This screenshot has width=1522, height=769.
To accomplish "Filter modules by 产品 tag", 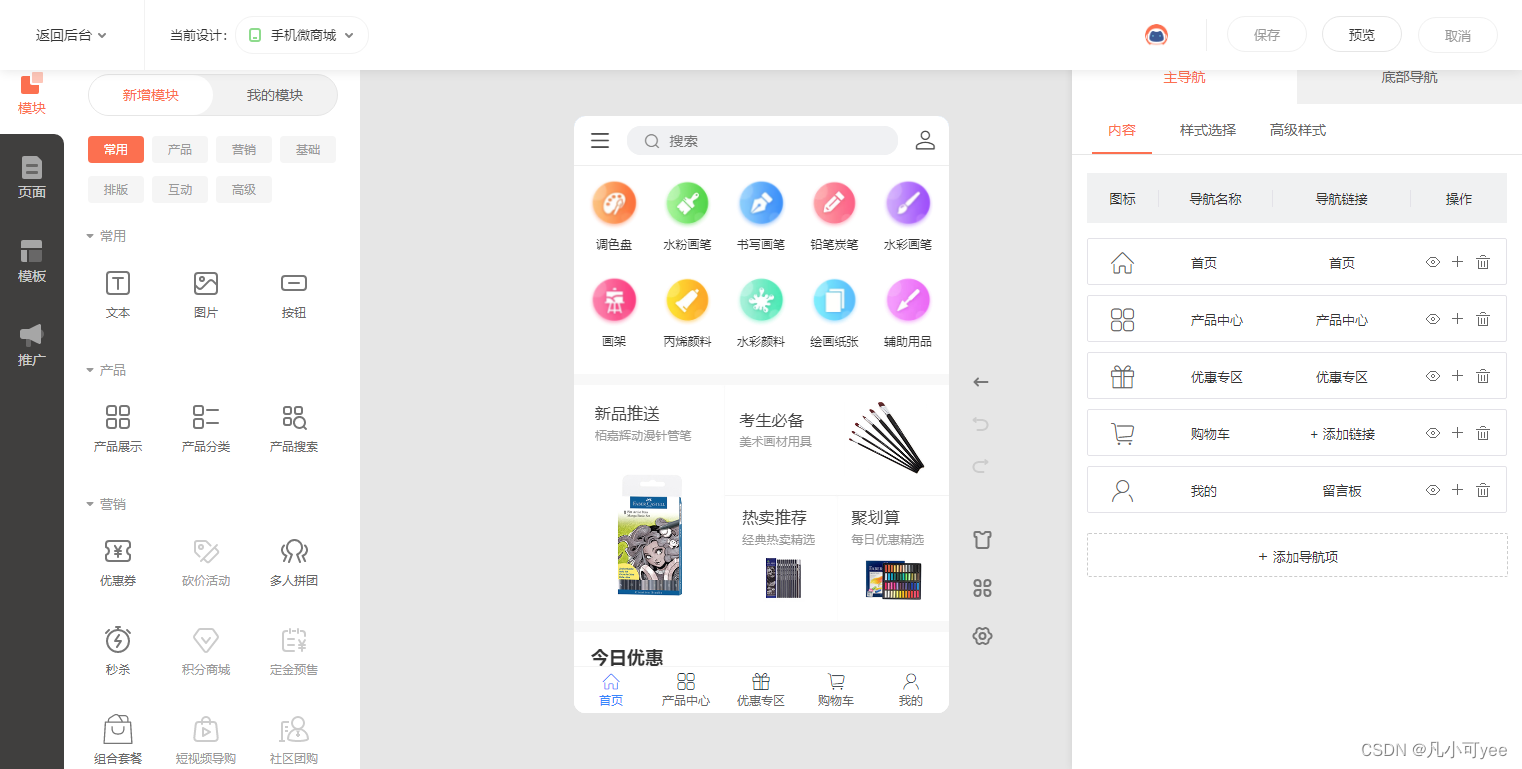I will [x=180, y=149].
